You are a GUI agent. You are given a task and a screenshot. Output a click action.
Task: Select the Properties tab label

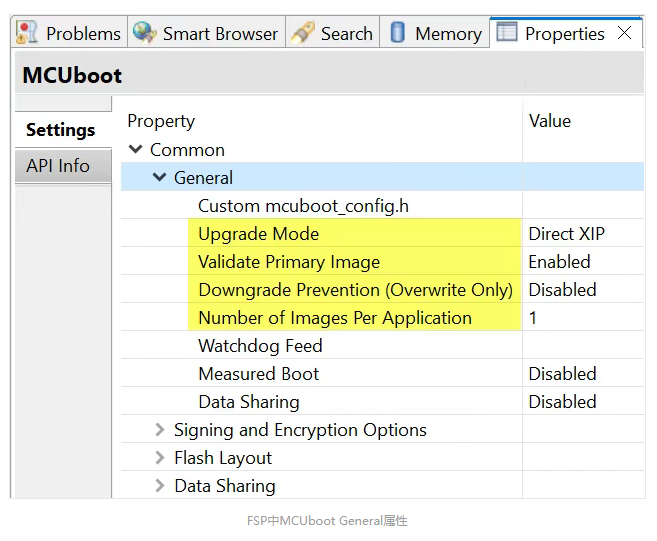[x=565, y=34]
